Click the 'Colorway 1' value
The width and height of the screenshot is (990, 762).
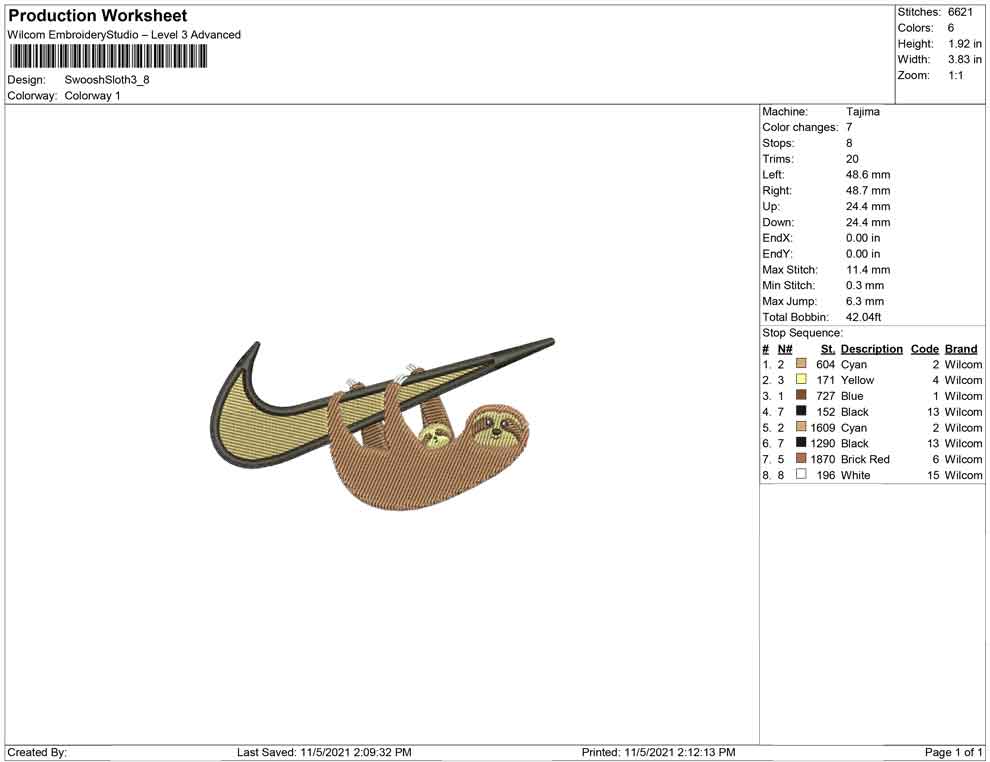[x=92, y=96]
